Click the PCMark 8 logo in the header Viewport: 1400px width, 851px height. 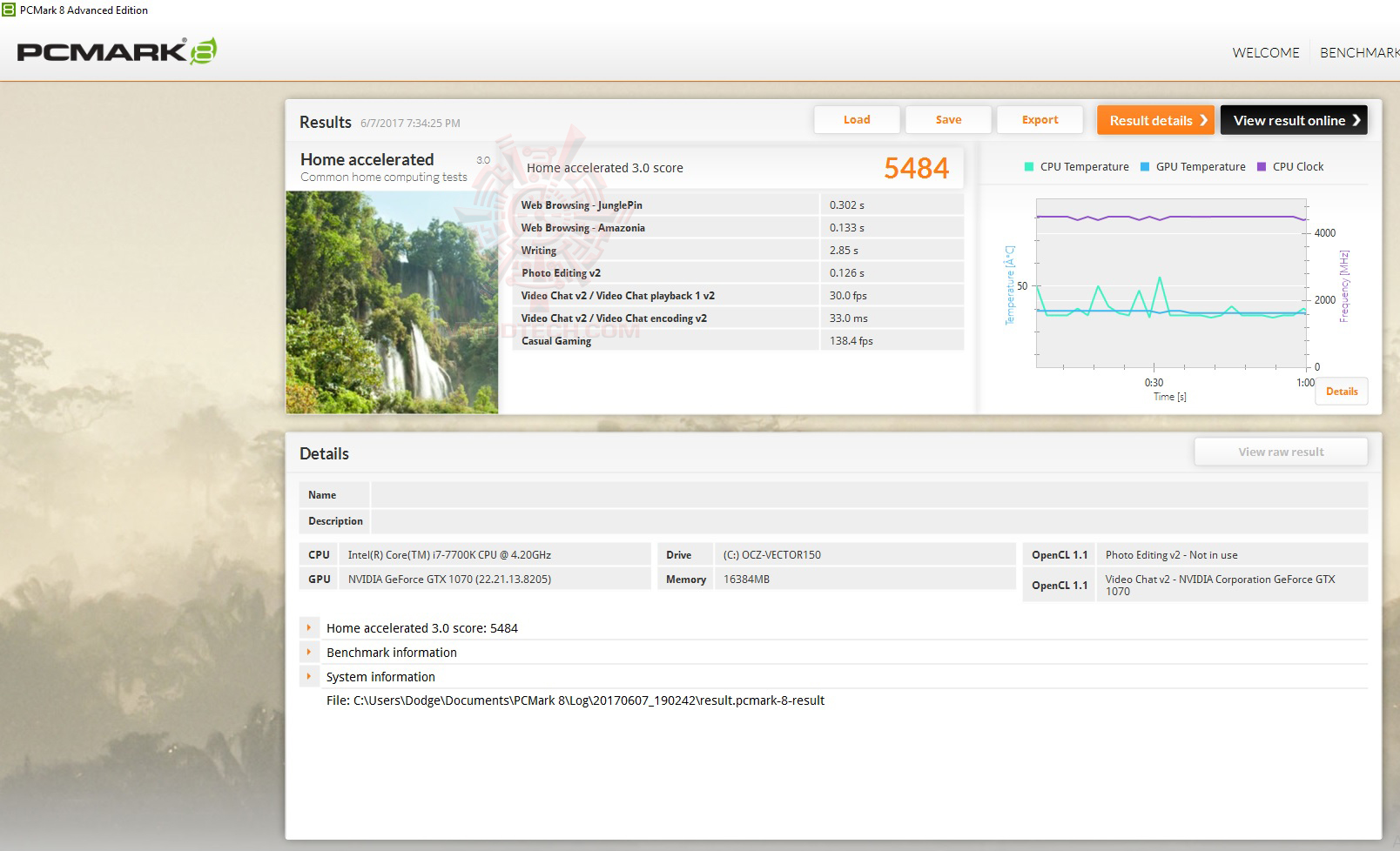pos(113,50)
